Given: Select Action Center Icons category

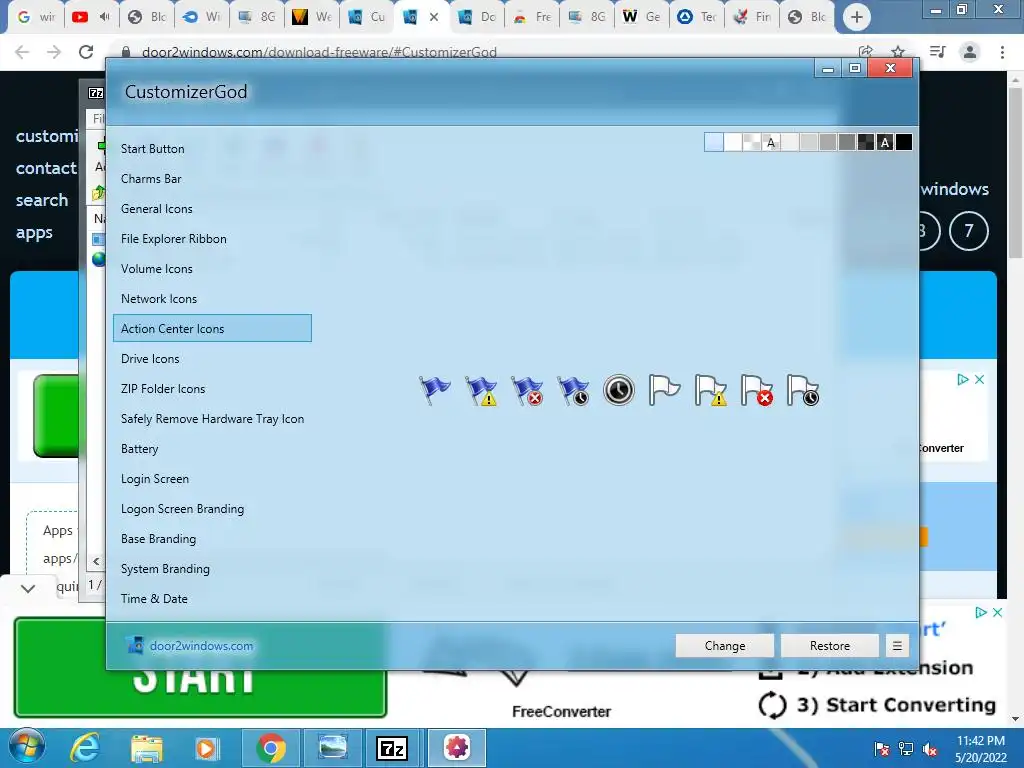Looking at the screenshot, I should (x=212, y=328).
